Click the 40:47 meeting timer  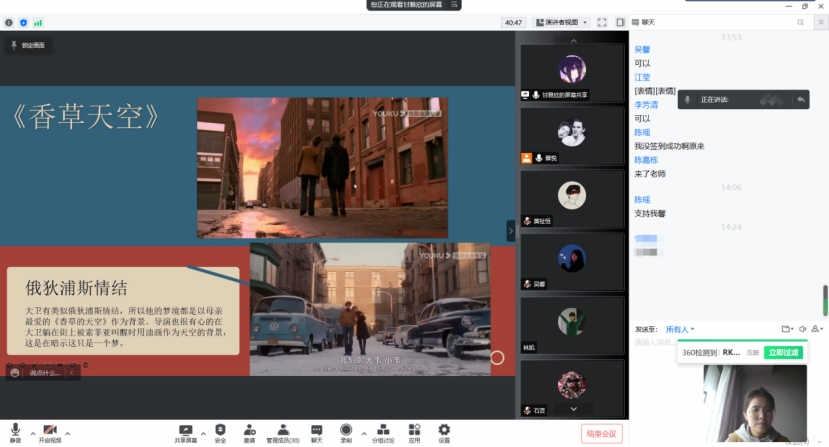click(x=513, y=22)
